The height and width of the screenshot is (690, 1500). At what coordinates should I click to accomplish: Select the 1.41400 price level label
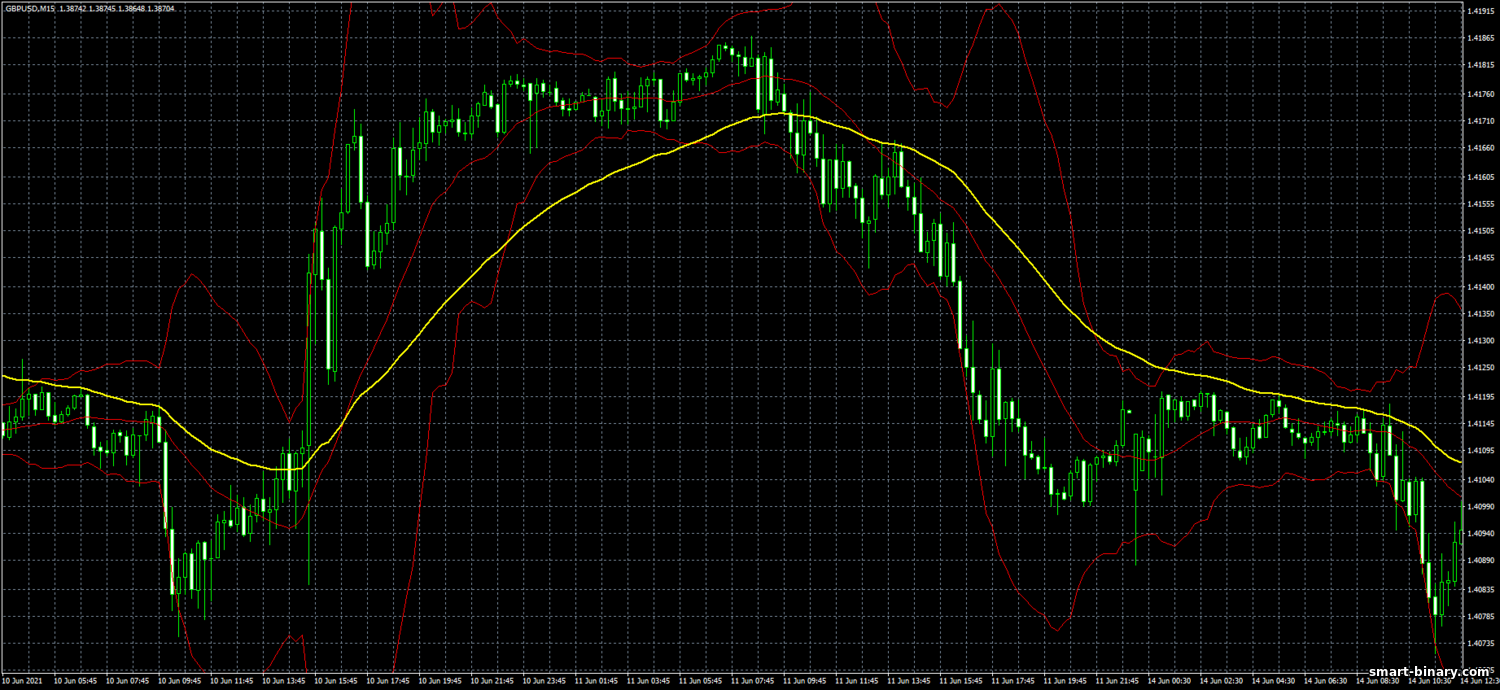click(1481, 286)
